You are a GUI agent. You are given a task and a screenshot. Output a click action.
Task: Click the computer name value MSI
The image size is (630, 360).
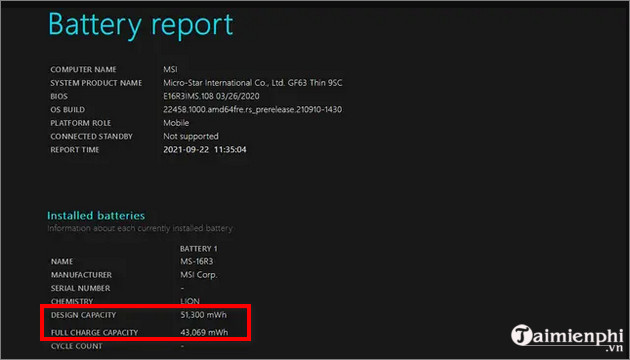click(170, 70)
